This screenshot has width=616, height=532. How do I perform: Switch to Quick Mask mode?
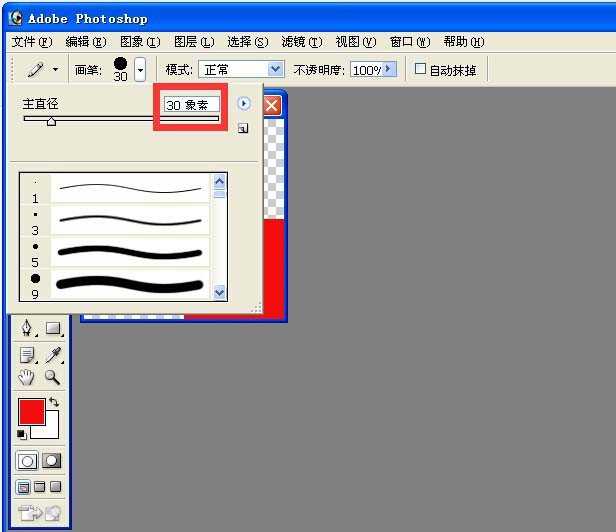(x=51, y=461)
